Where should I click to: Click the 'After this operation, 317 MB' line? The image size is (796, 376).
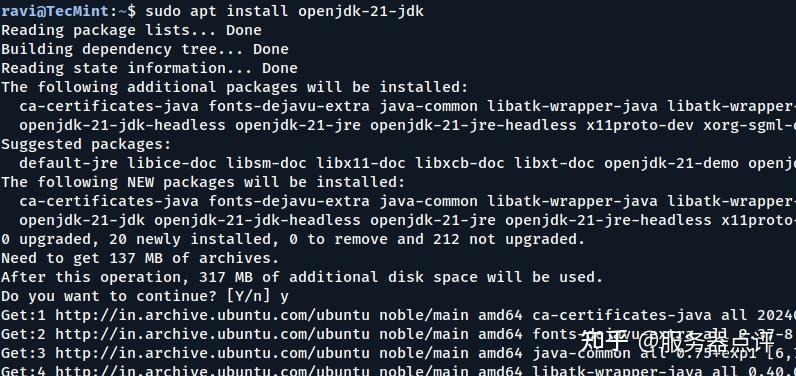(302, 277)
